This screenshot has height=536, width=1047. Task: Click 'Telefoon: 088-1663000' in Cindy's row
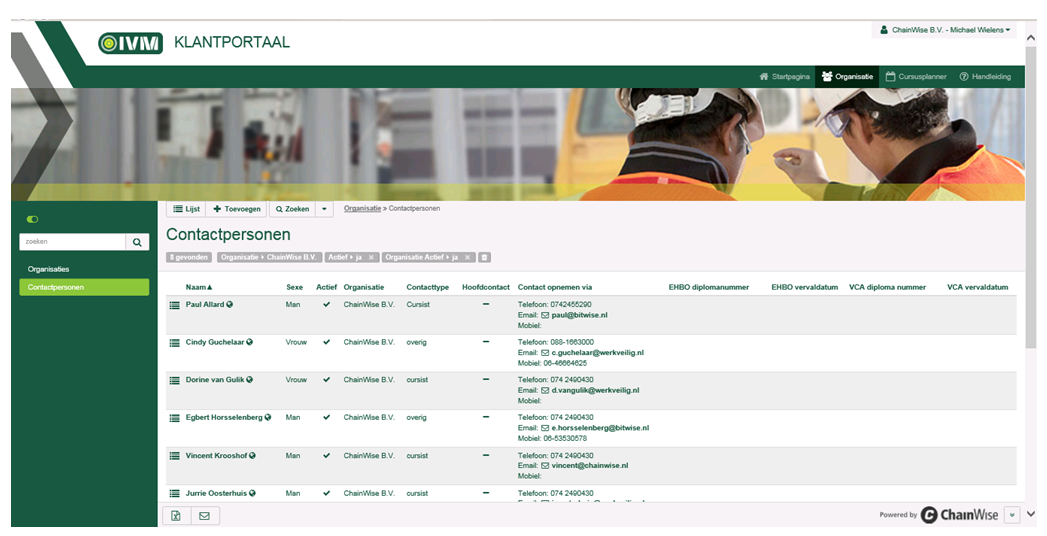point(556,342)
